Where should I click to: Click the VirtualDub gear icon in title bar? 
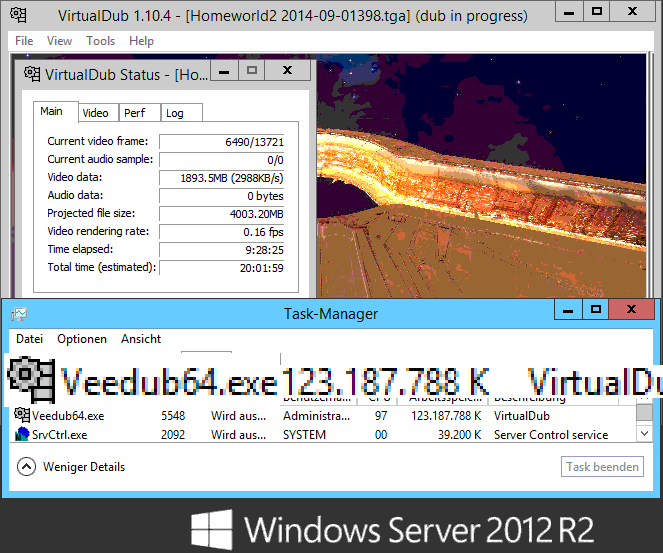click(17, 15)
